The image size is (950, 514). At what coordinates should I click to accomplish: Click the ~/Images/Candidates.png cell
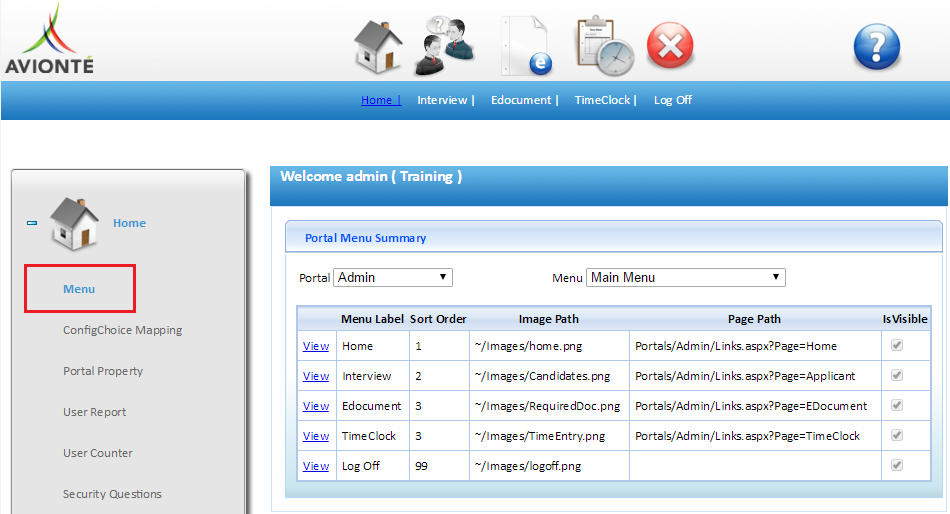click(x=550, y=376)
